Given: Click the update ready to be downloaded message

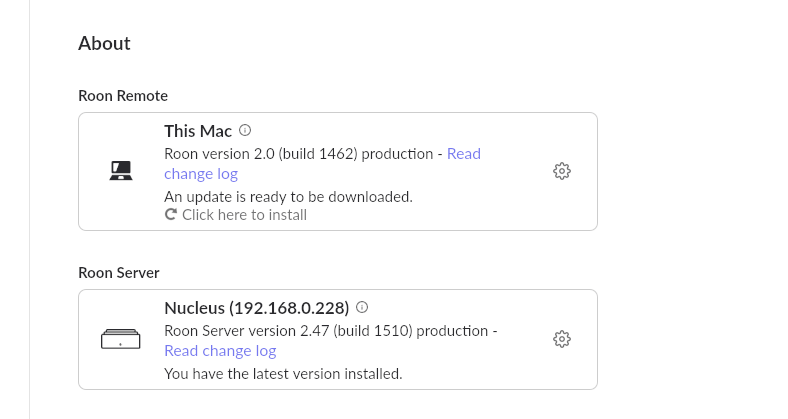Looking at the screenshot, I should click(288, 196).
